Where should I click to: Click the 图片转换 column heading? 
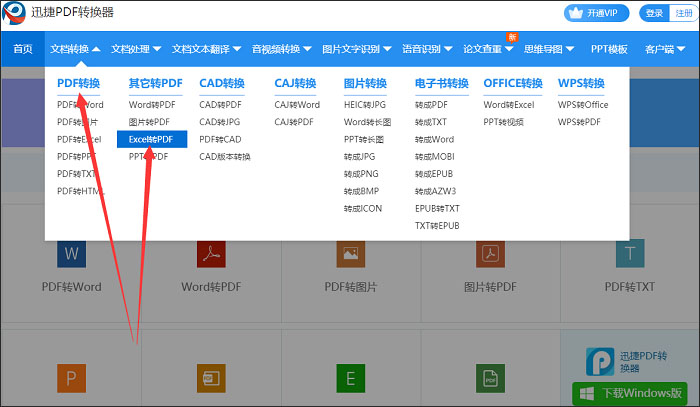[365, 83]
